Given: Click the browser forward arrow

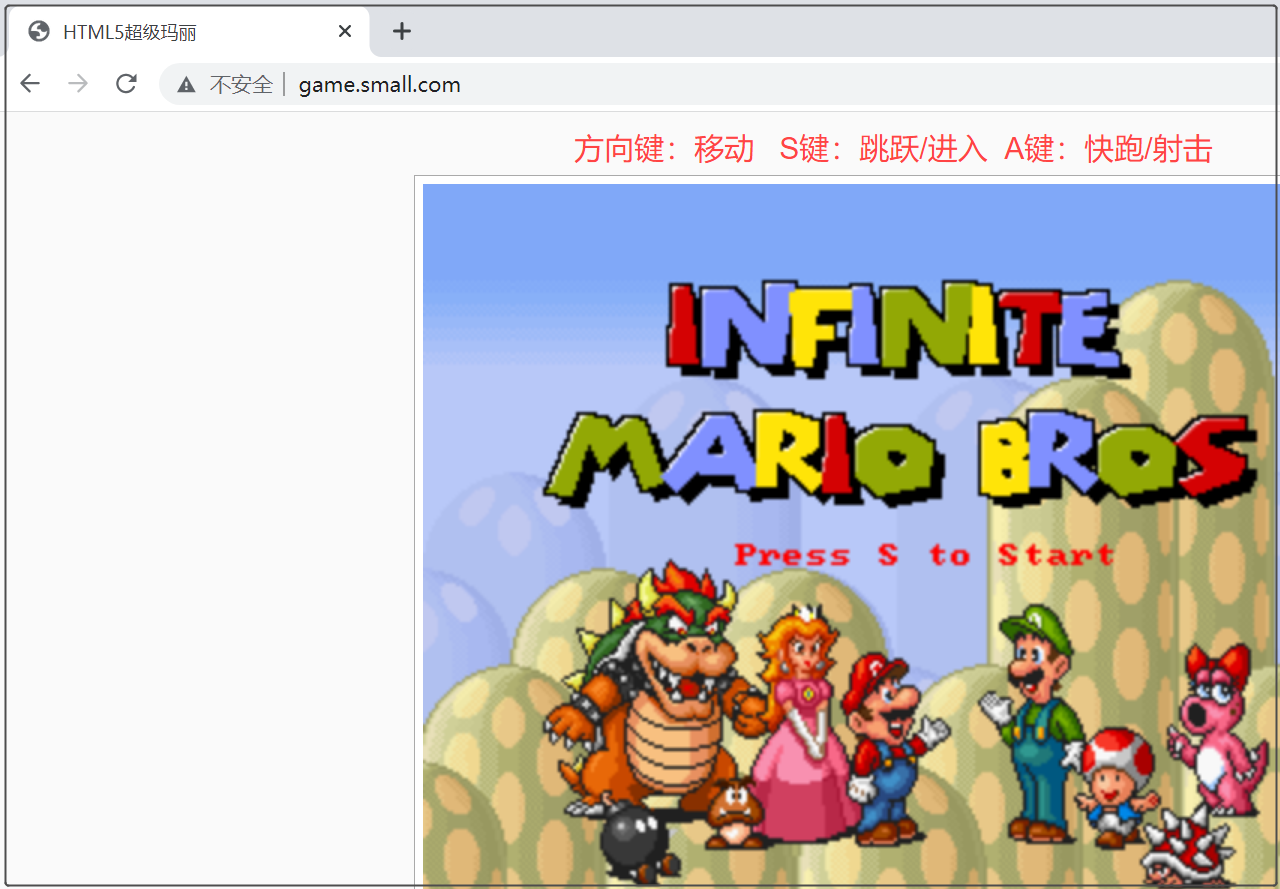Looking at the screenshot, I should tap(78, 84).
